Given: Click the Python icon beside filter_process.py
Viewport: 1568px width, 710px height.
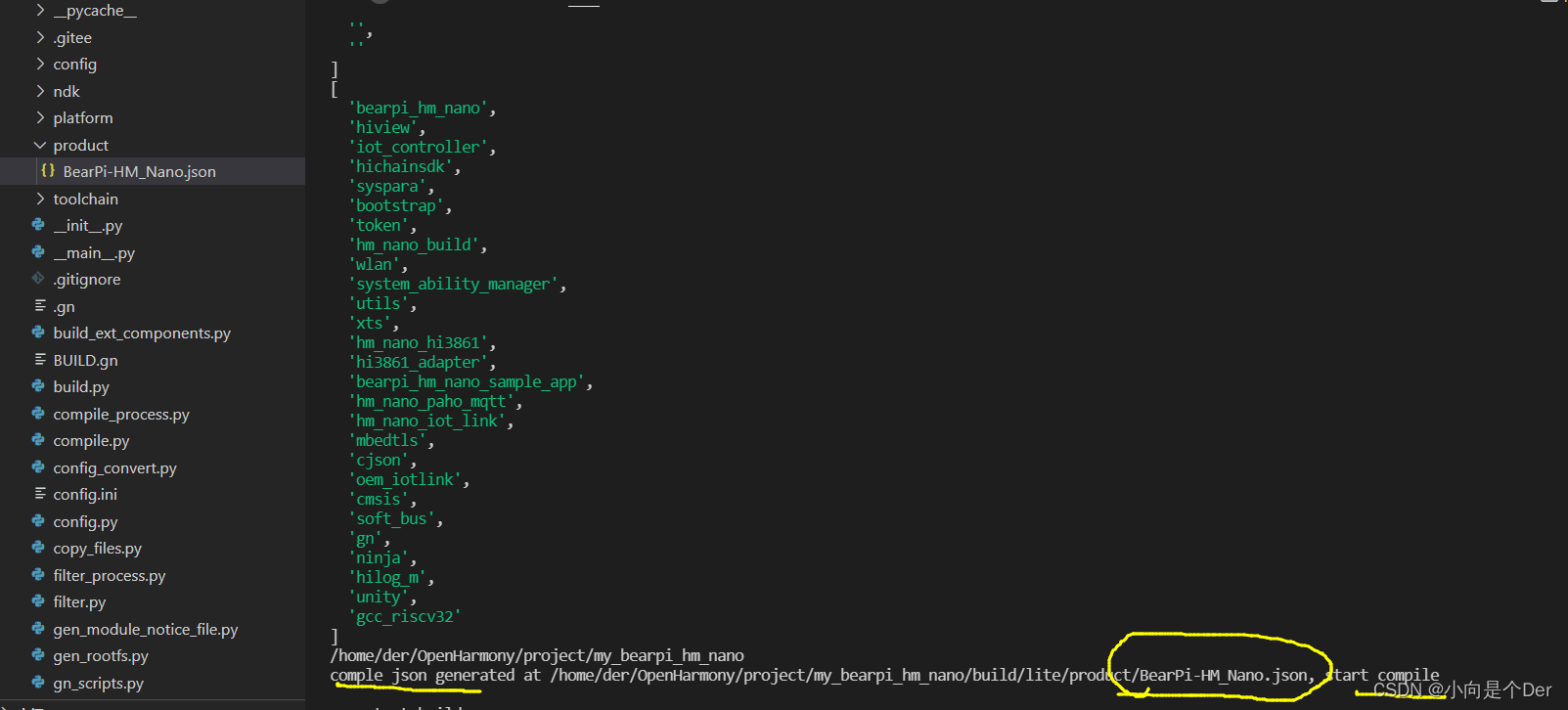Looking at the screenshot, I should (38, 575).
